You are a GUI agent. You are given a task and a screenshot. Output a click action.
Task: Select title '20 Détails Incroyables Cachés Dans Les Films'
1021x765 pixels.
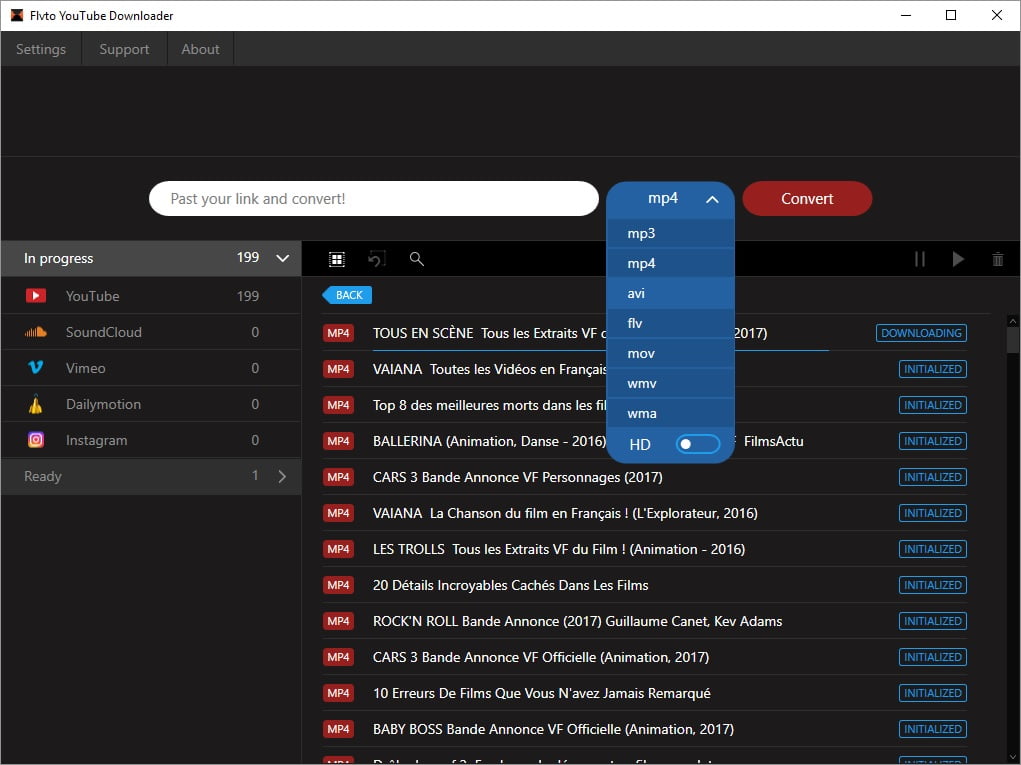click(x=510, y=585)
